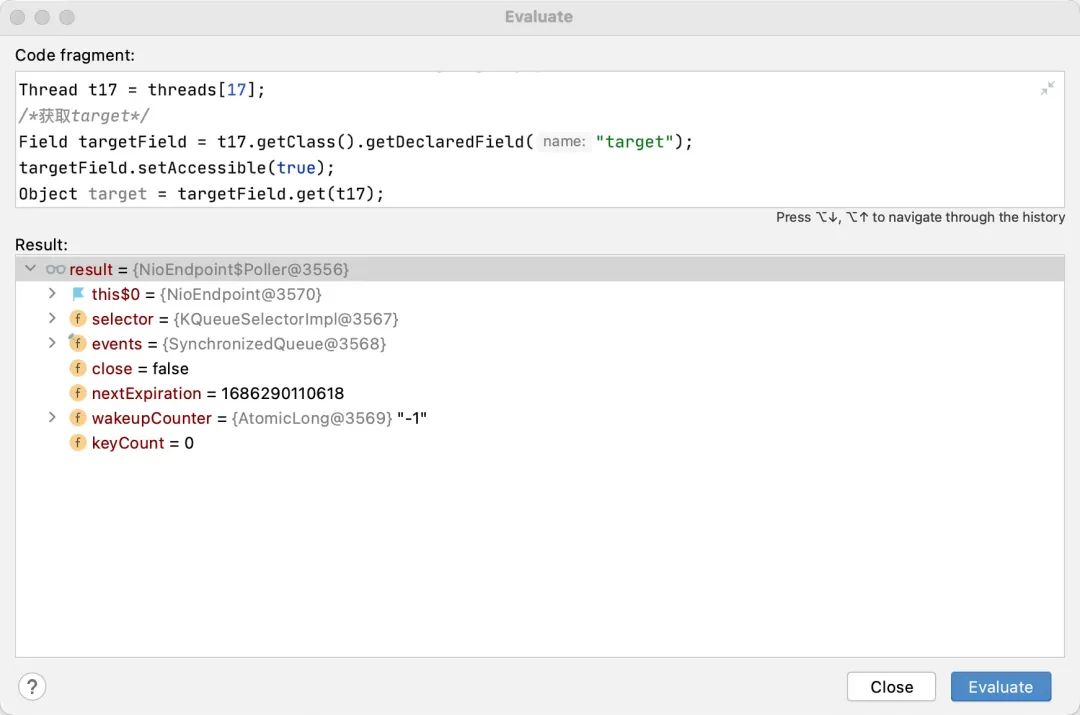Select the this$0 = {NioEndpoint@3570} row
The height and width of the screenshot is (715, 1080).
(540, 294)
